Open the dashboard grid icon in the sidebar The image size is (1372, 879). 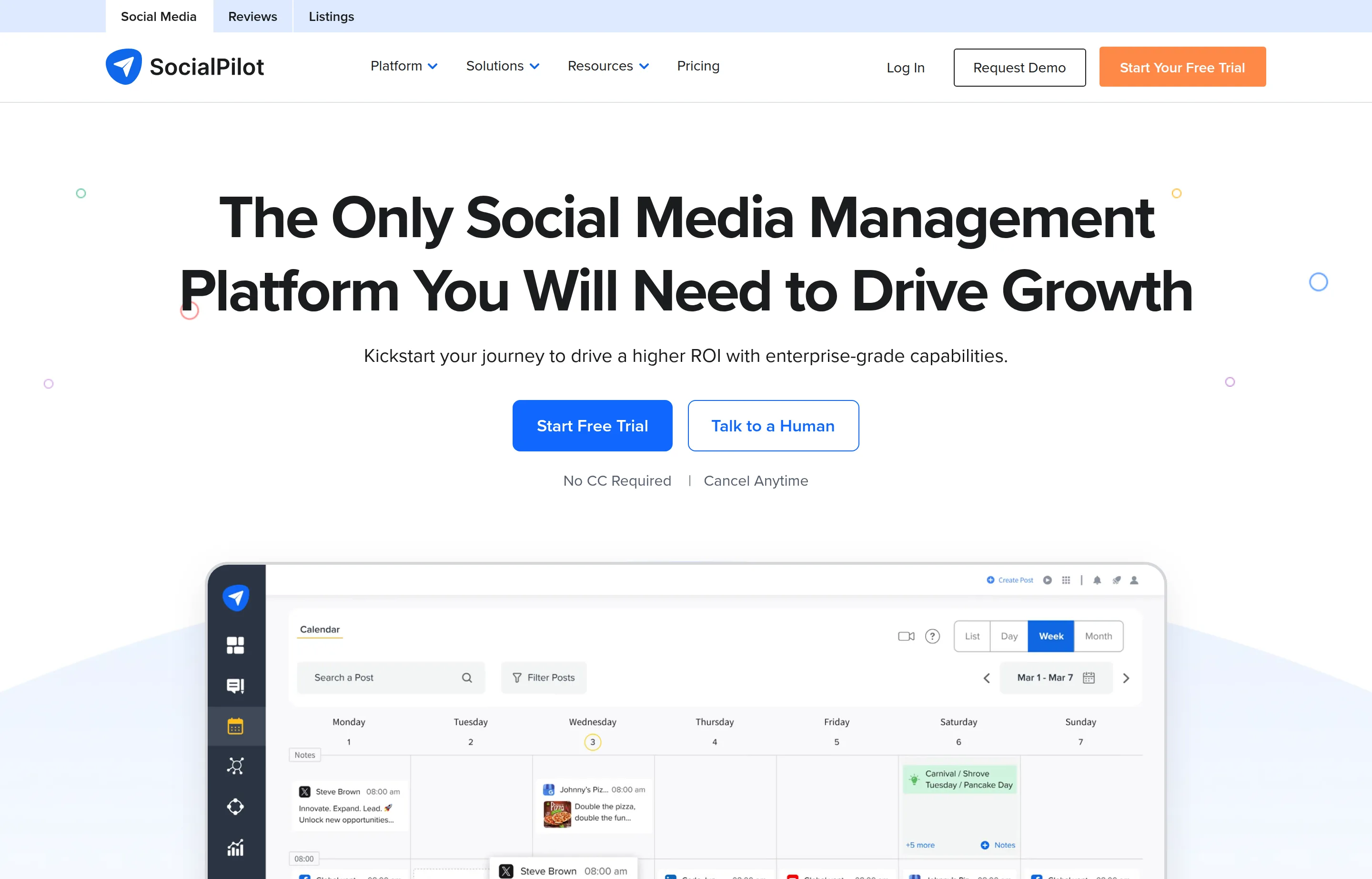click(235, 645)
